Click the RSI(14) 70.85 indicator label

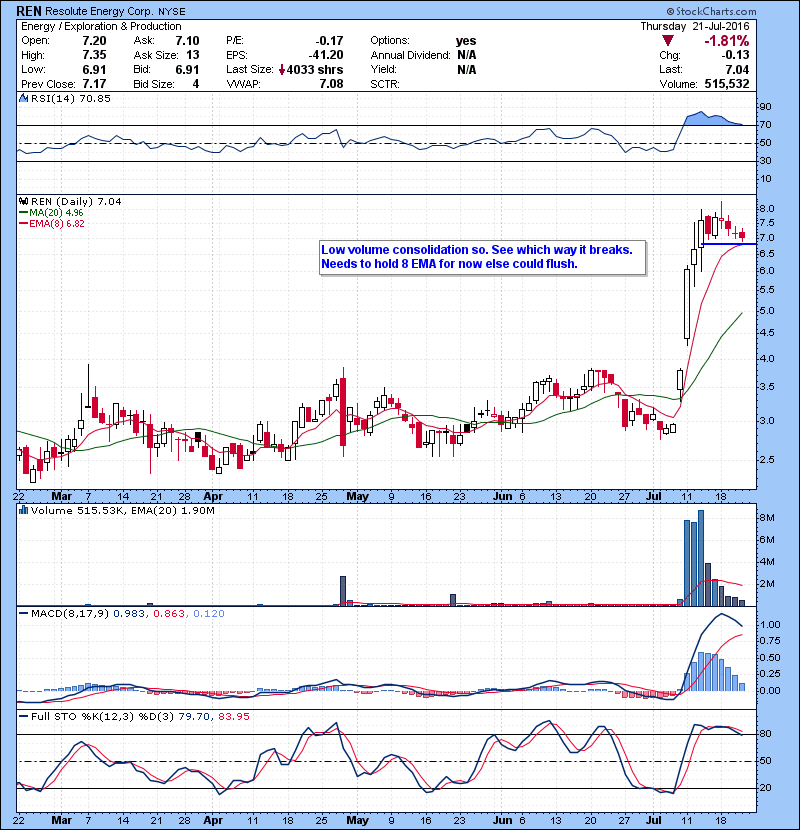[x=70, y=98]
